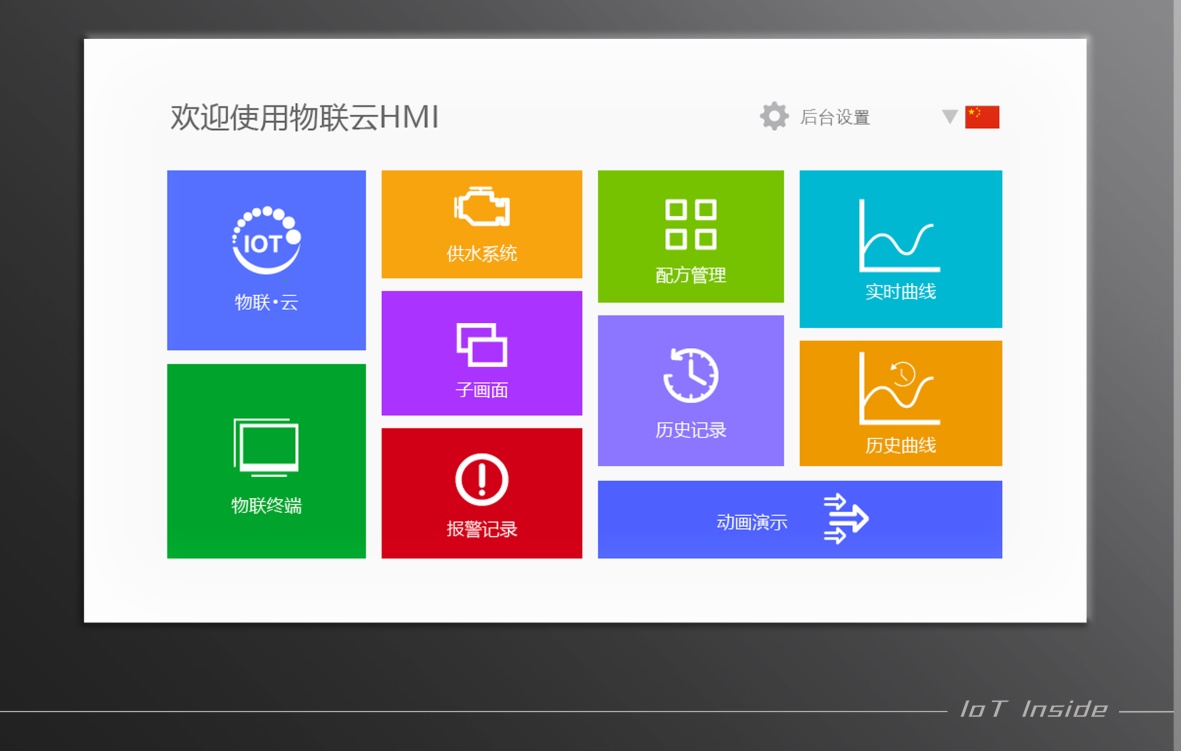Select the 物联终端 tile label
The width and height of the screenshot is (1181, 751).
[x=266, y=506]
